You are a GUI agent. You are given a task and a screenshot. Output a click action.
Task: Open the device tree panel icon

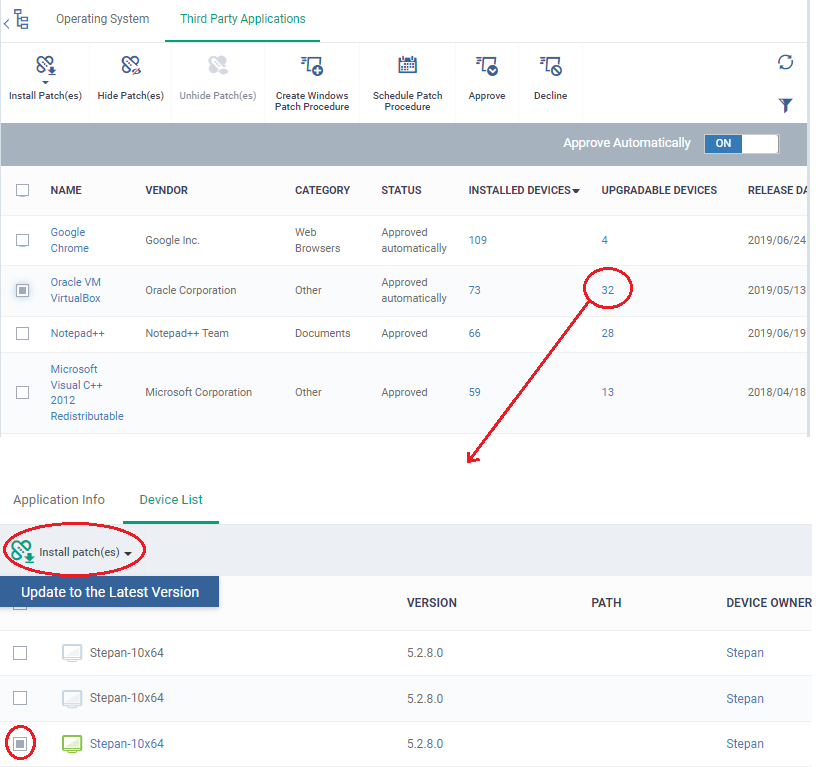click(21, 19)
